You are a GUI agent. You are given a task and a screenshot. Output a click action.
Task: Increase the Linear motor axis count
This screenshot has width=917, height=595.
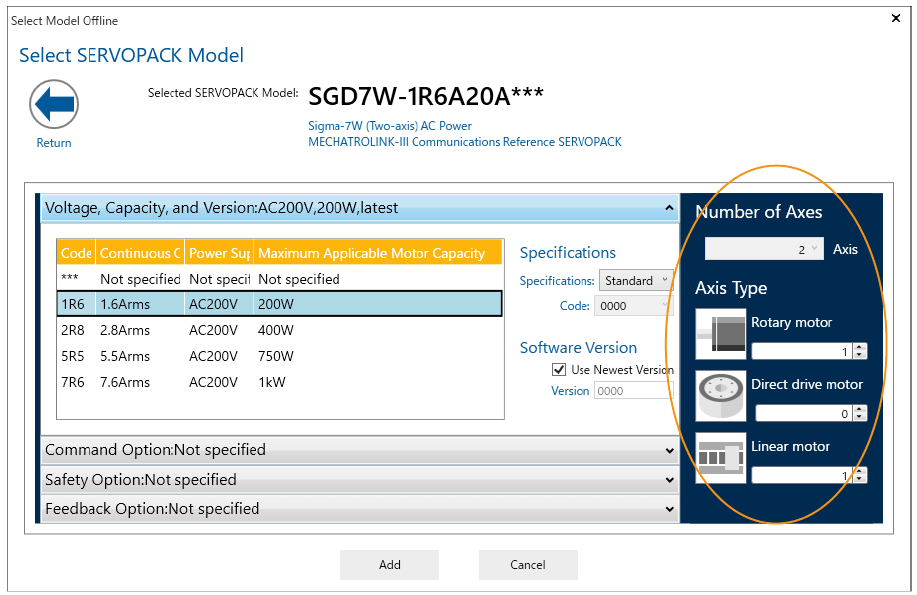(x=860, y=471)
